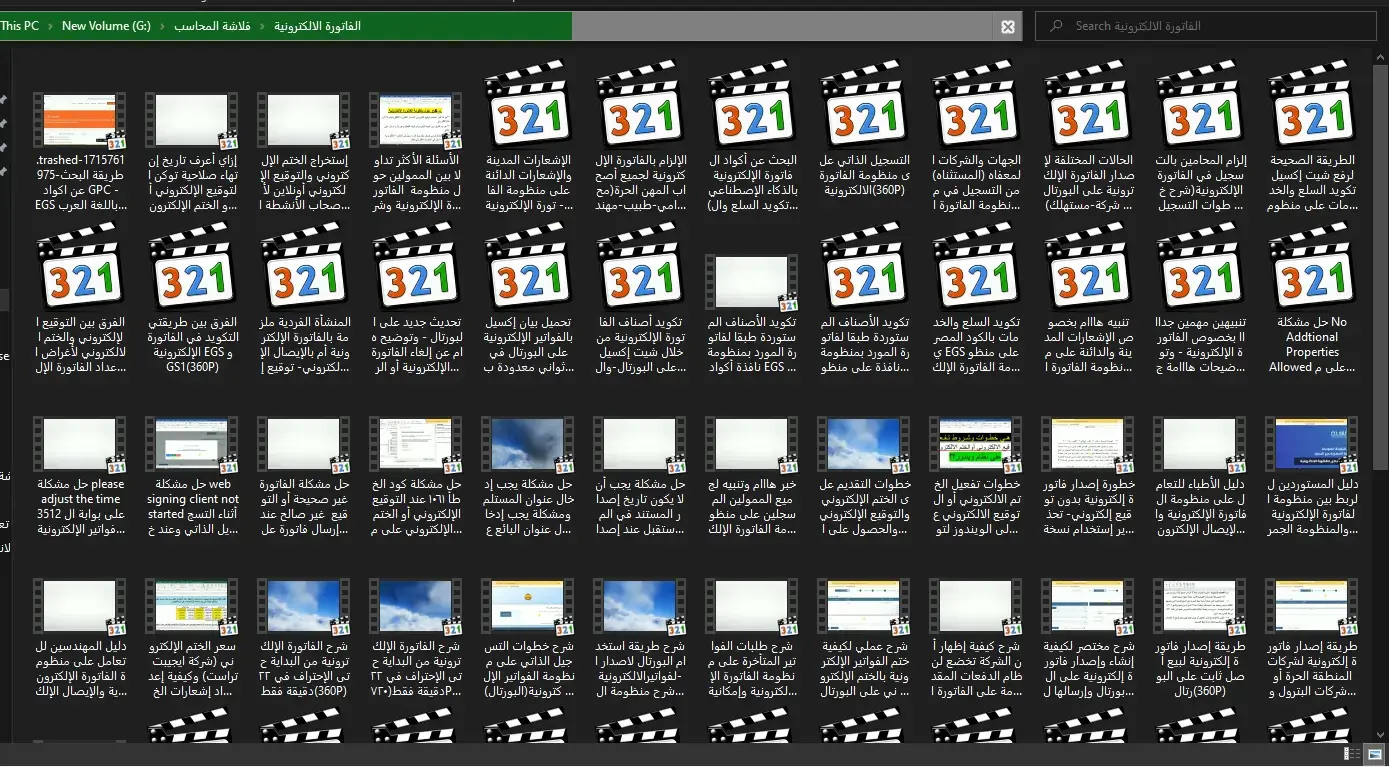Navigate to New Volume (G:) breadcrumb
This screenshot has width=1389, height=767.
(106, 26)
